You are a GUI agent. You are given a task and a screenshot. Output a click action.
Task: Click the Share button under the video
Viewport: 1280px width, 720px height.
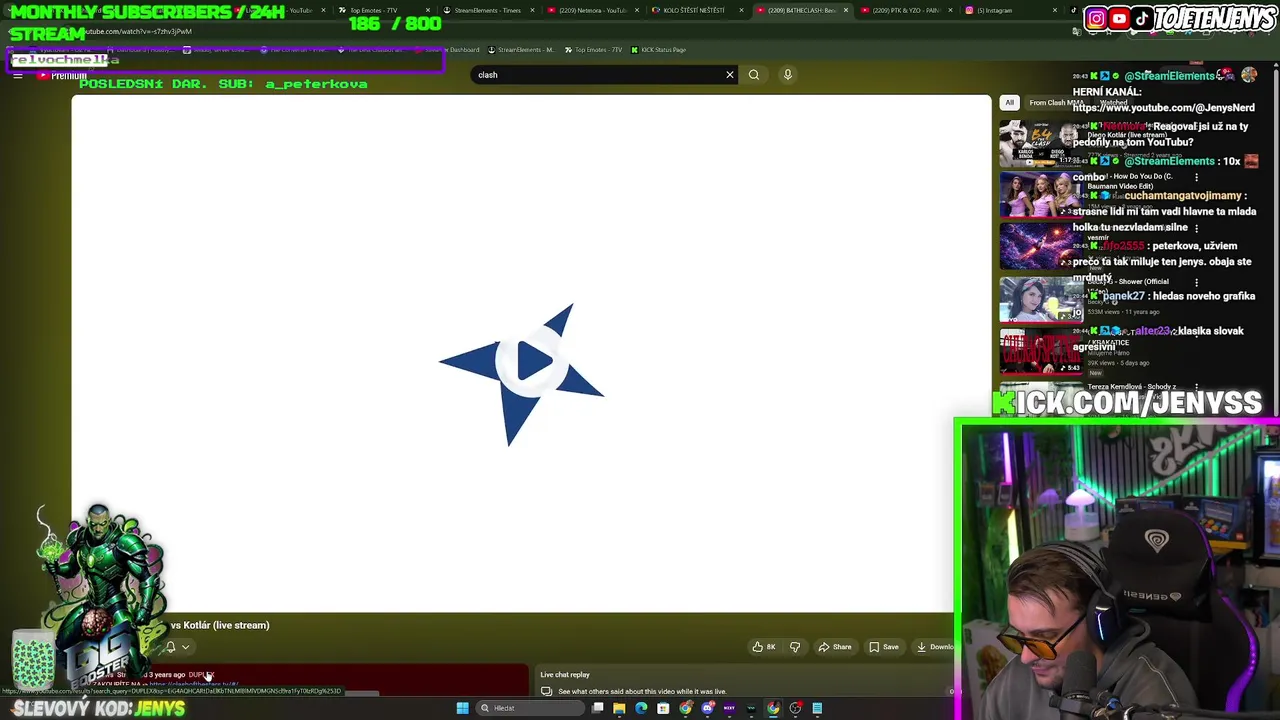pyautogui.click(x=835, y=647)
